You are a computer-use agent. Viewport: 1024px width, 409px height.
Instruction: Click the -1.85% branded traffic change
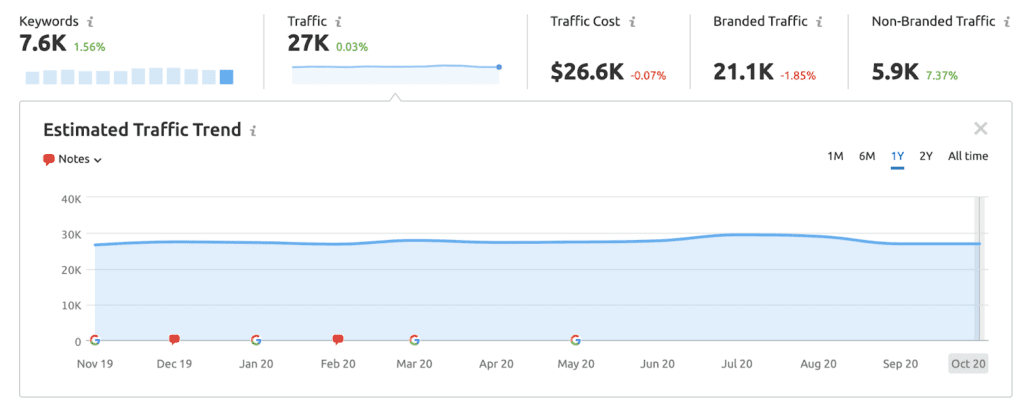(797, 76)
